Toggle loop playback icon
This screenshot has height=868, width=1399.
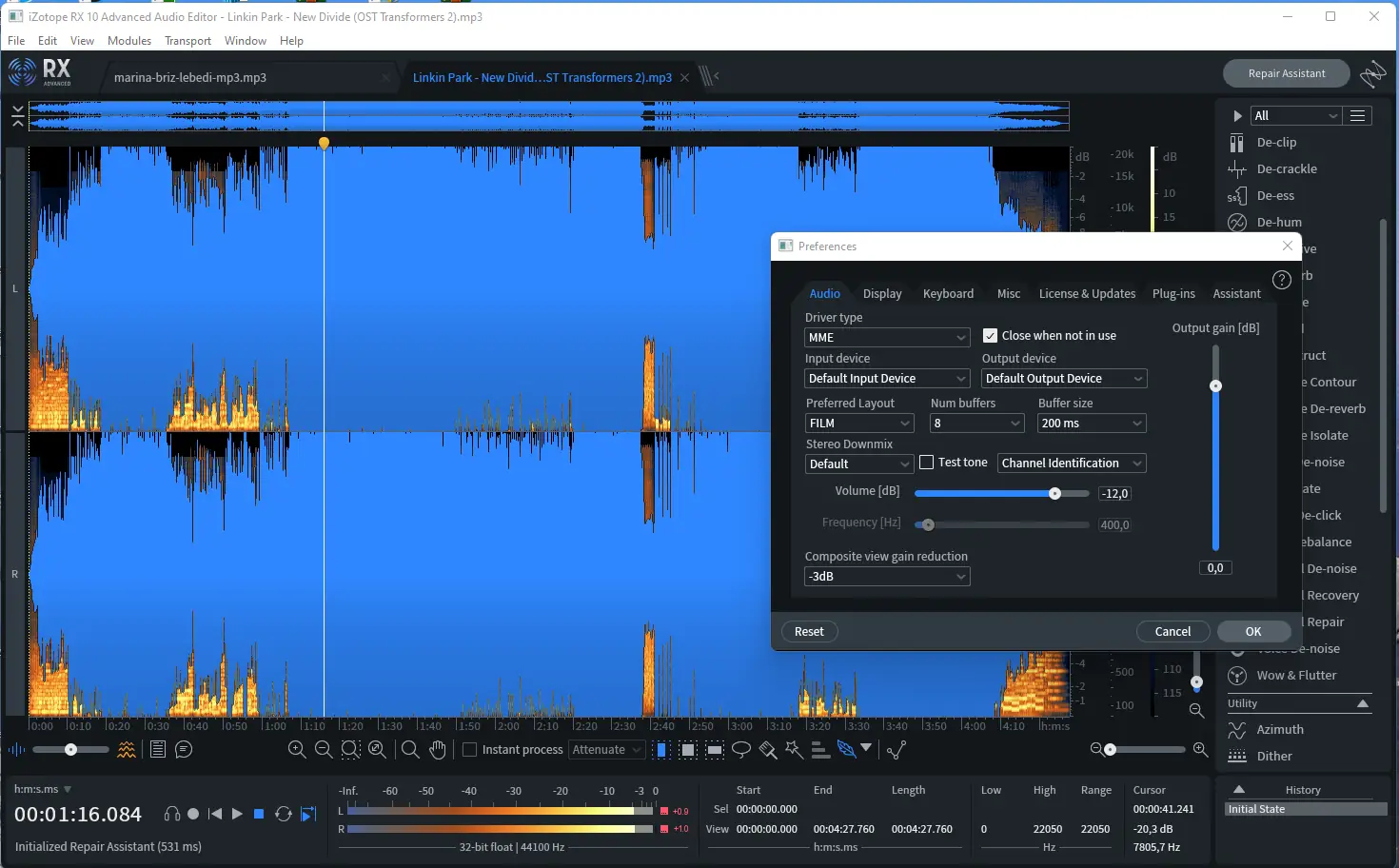click(x=283, y=814)
